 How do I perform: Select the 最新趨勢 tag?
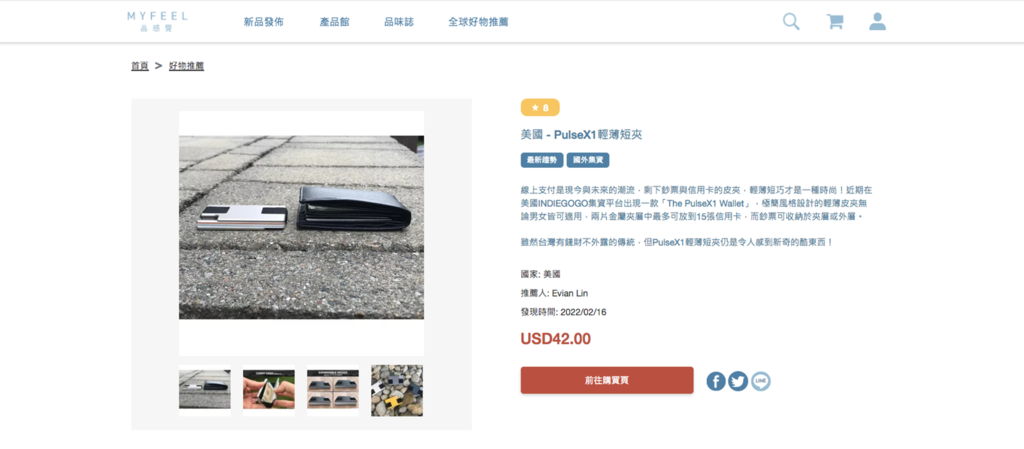pos(542,160)
